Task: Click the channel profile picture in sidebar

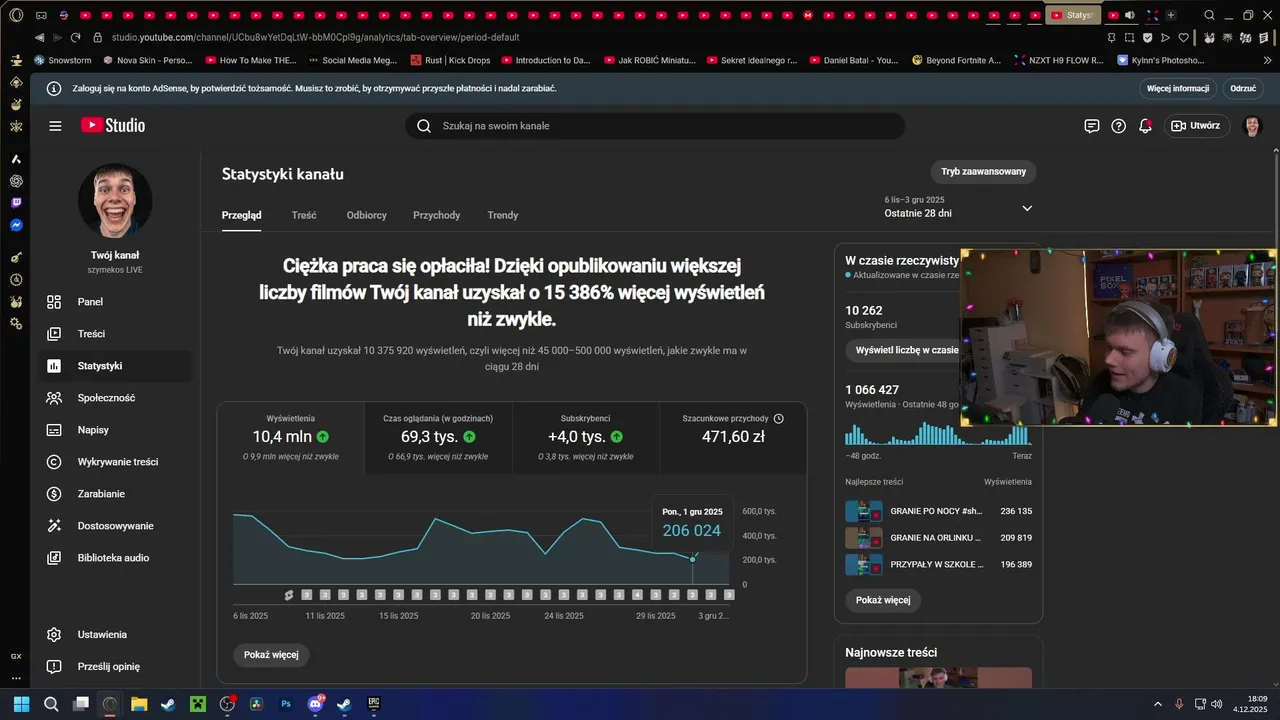Action: [115, 201]
